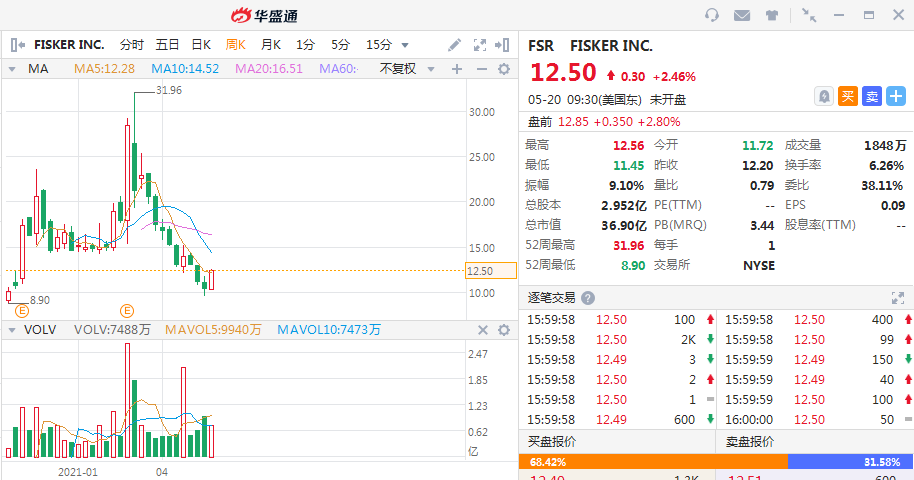This screenshot has width=914, height=480.
Task: Click the 31.96 high label on chart
Action: (169, 90)
